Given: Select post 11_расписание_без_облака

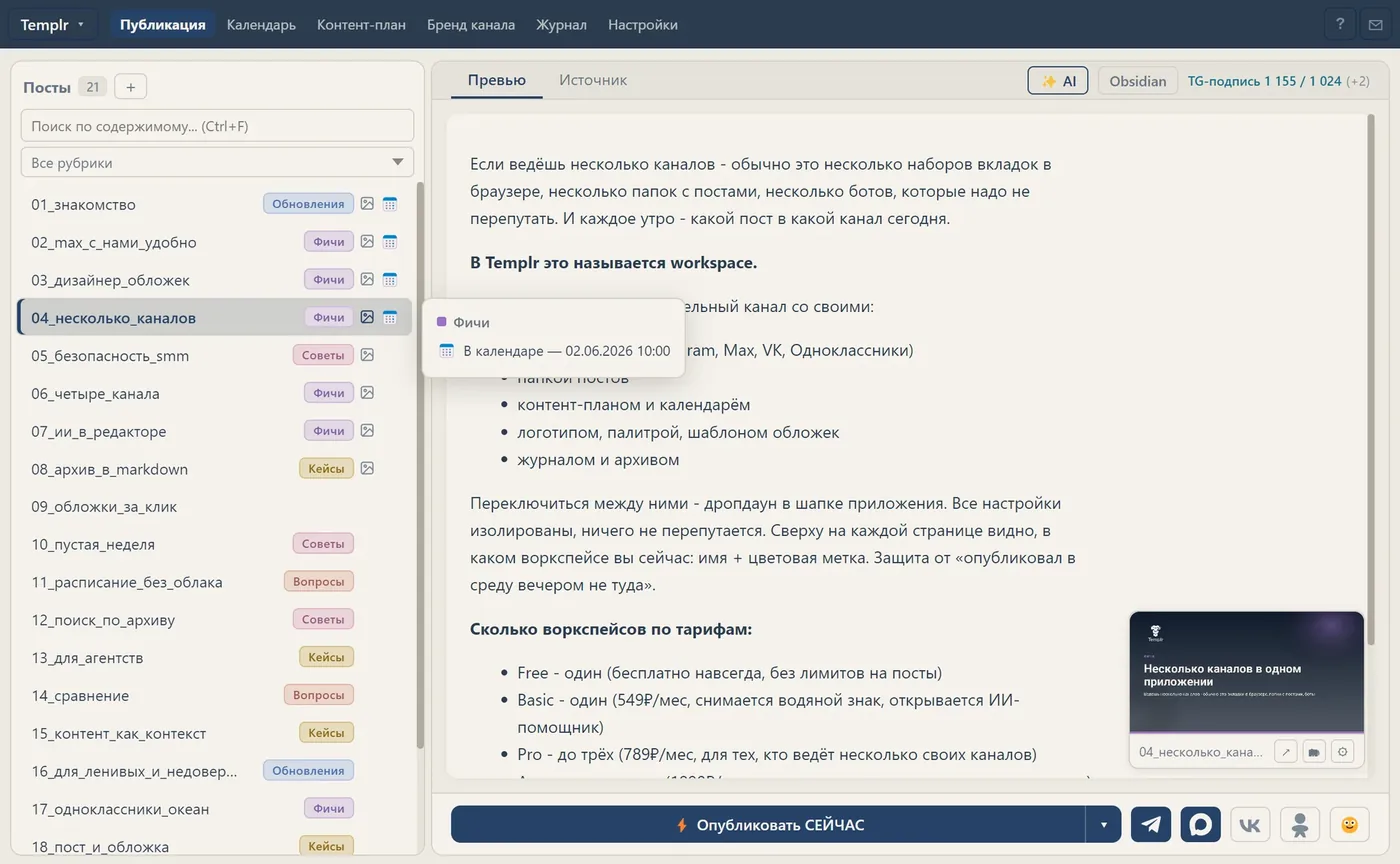Looking at the screenshot, I should pyautogui.click(x=215, y=582).
